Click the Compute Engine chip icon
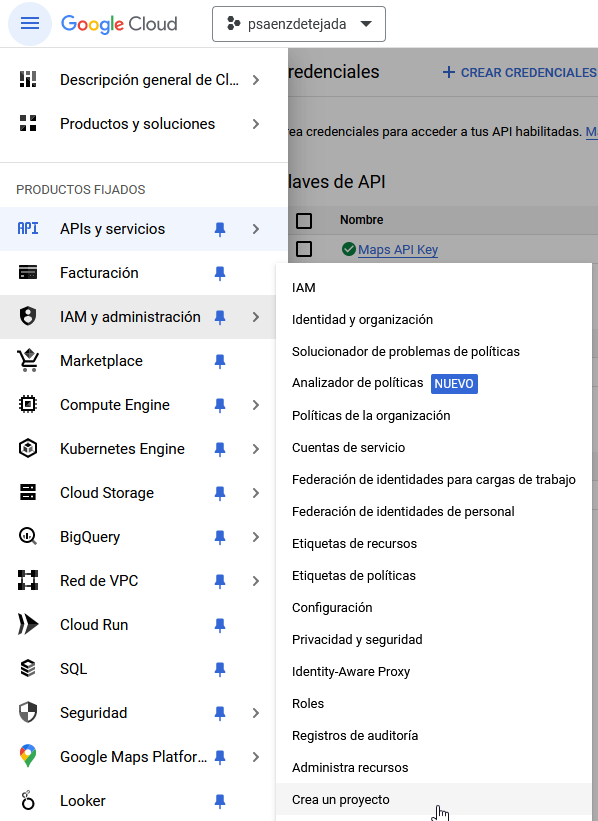Screen dimensions: 598x821 [28, 405]
